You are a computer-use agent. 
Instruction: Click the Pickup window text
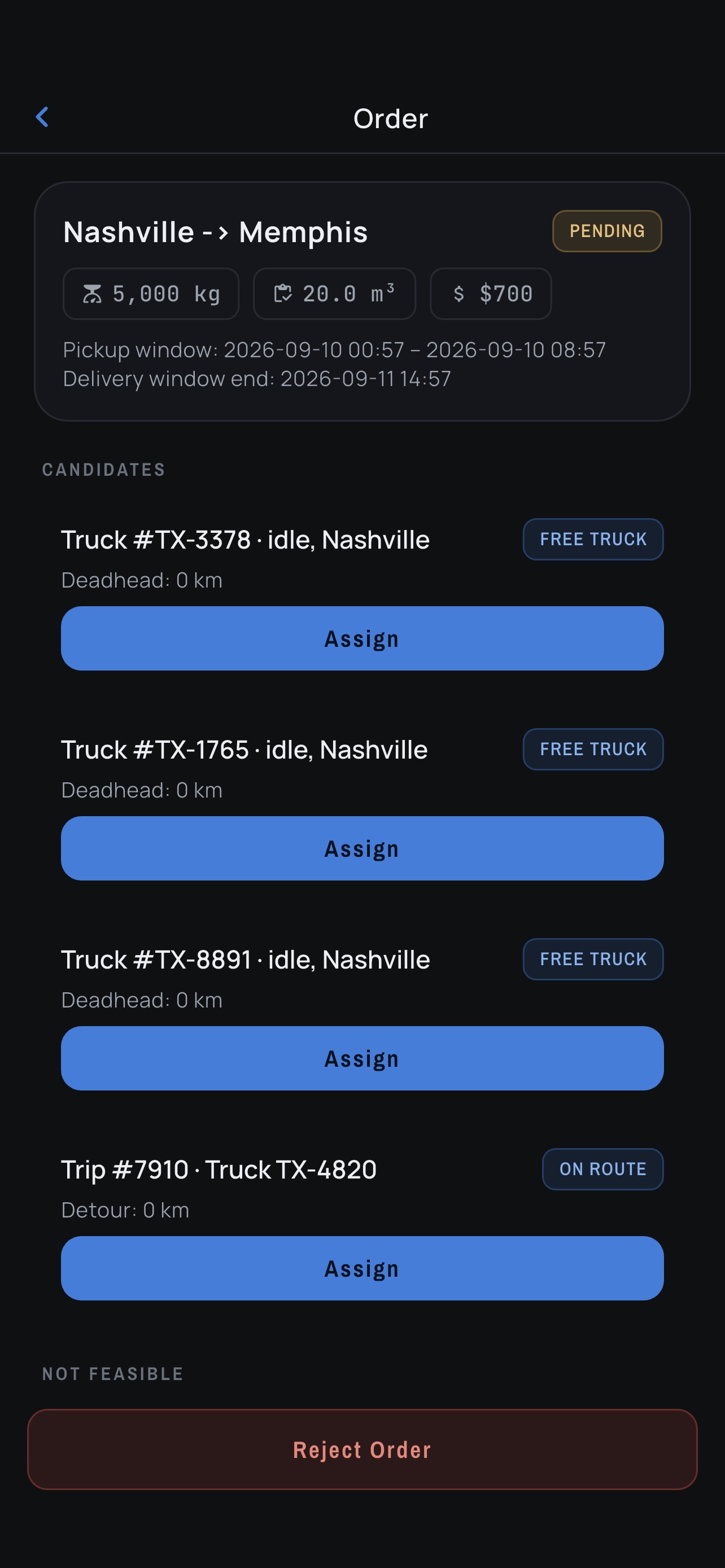(x=334, y=350)
